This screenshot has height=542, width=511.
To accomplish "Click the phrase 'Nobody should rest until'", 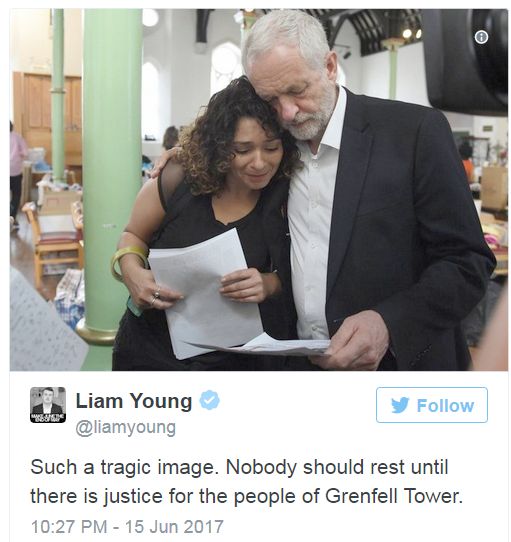I will click(x=337, y=467).
